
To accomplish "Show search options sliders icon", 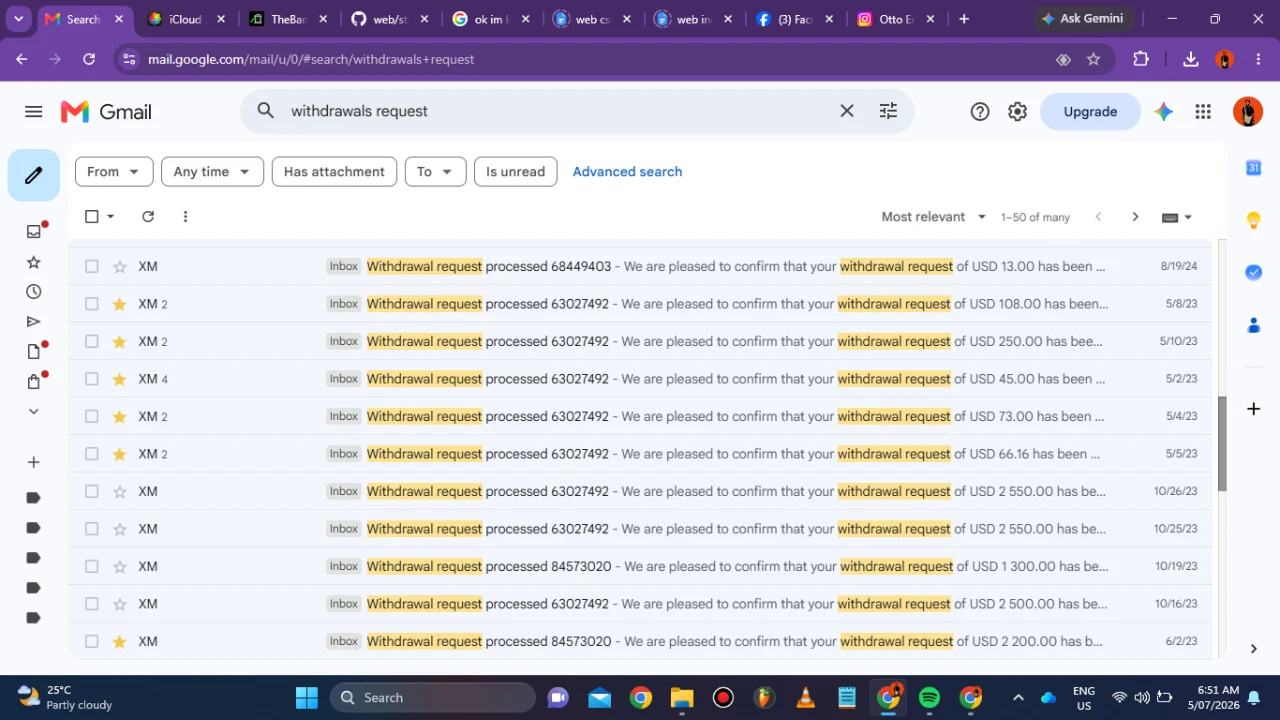I will tap(888, 111).
